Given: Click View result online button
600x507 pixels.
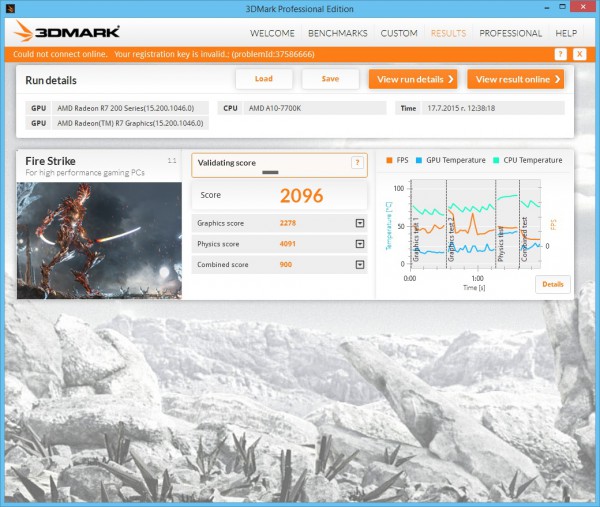Looking at the screenshot, I should click(x=515, y=79).
